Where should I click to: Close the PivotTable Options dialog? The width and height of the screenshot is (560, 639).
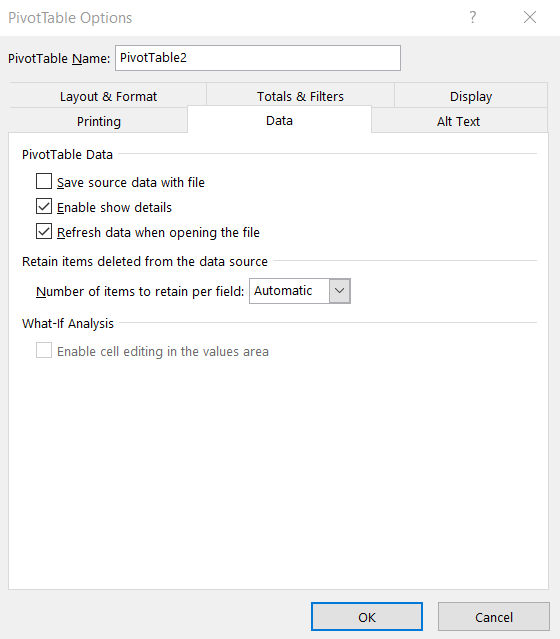click(x=530, y=17)
